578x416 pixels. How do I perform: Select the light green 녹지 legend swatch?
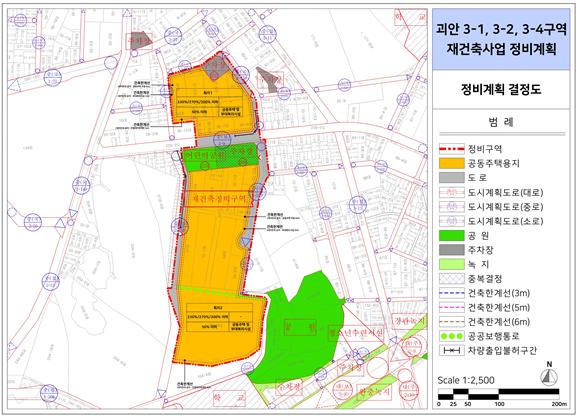pyautogui.click(x=452, y=264)
